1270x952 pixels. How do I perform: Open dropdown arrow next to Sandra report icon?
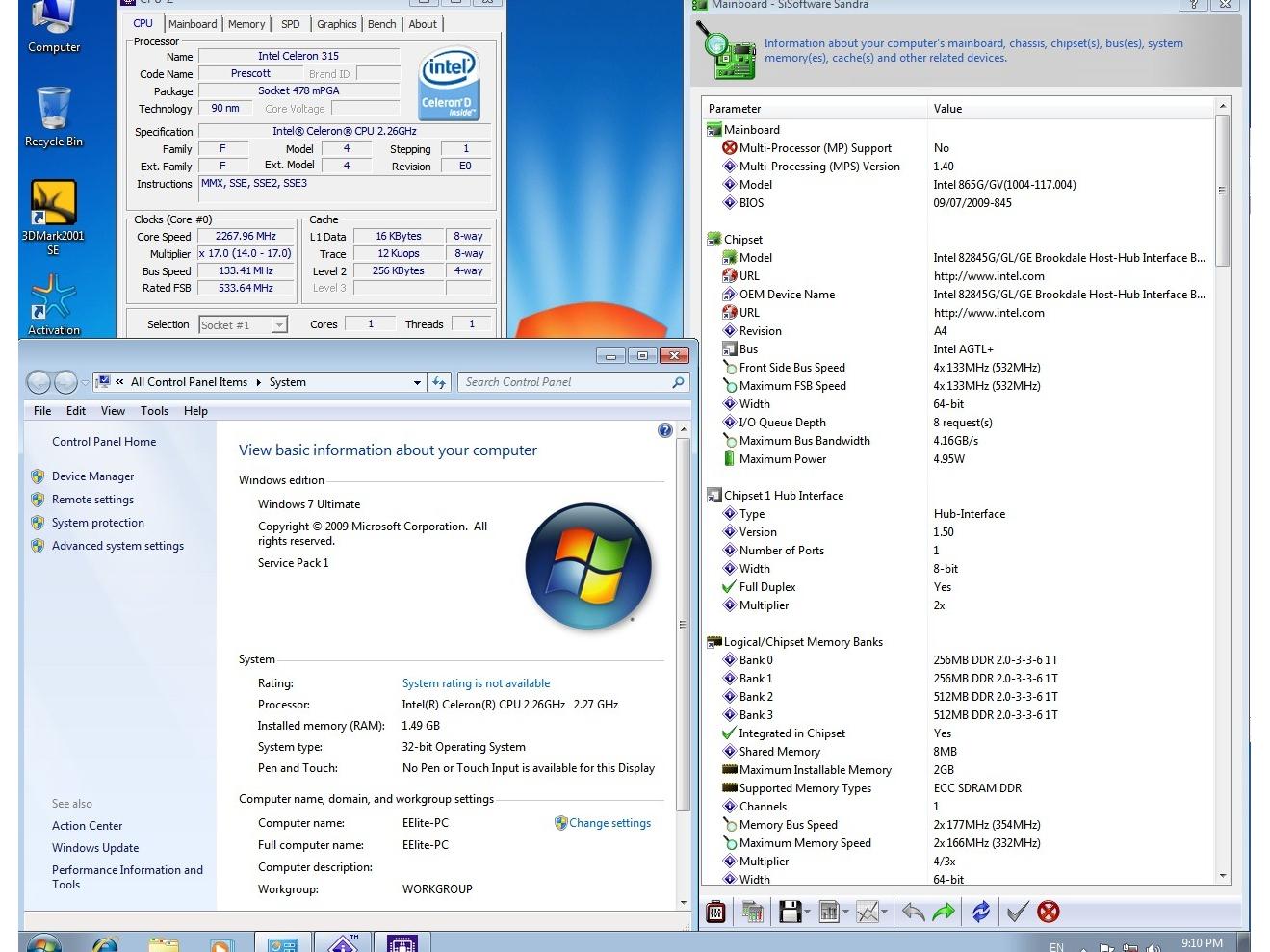[845, 912]
